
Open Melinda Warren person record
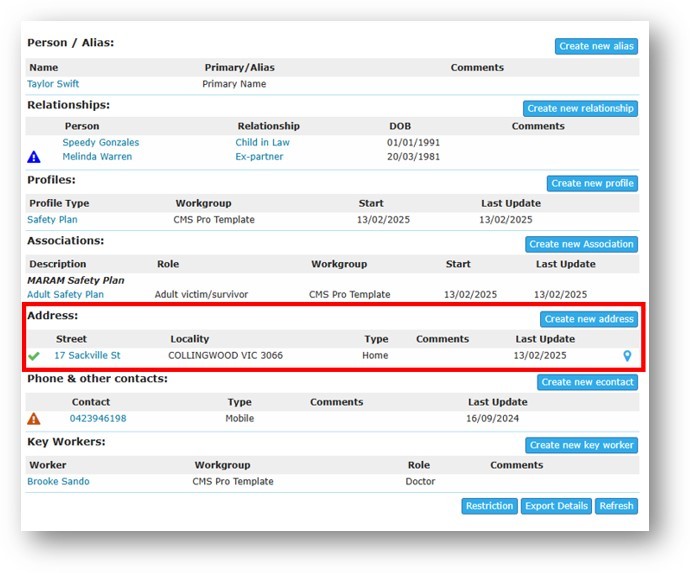pos(97,157)
